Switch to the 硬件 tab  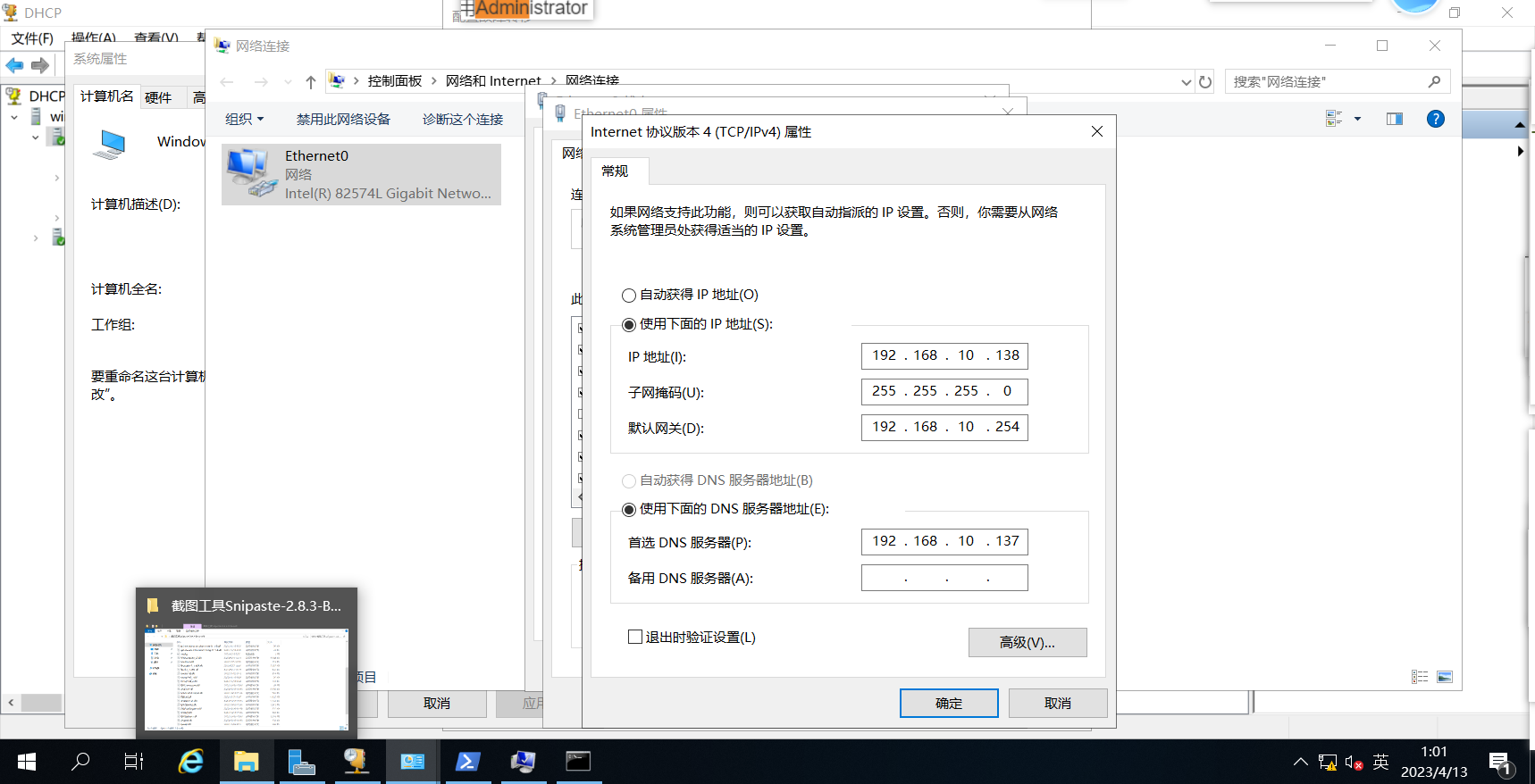pyautogui.click(x=158, y=97)
